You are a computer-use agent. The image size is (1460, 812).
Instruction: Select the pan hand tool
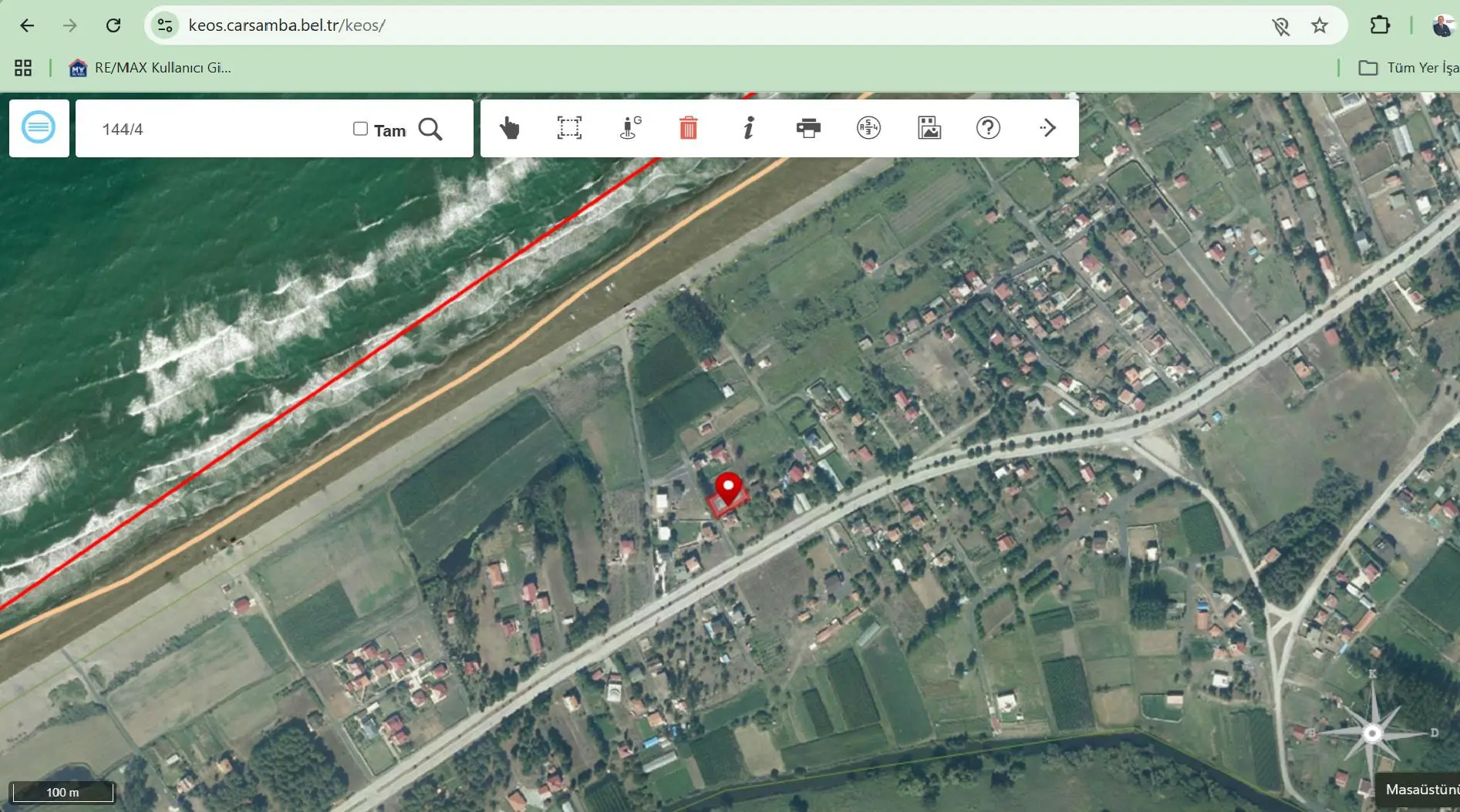(509, 128)
